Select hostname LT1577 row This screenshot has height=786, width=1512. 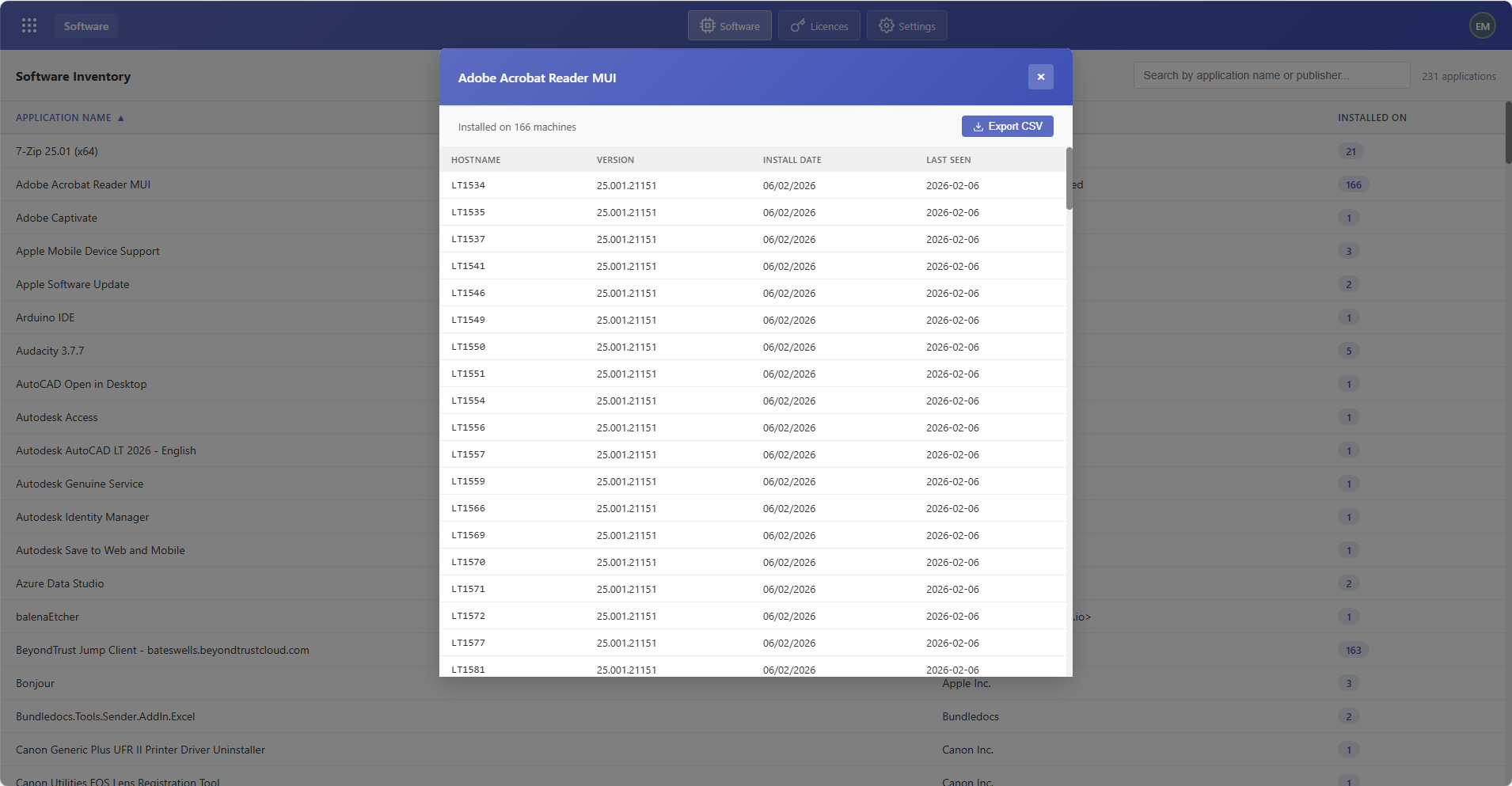click(752, 643)
